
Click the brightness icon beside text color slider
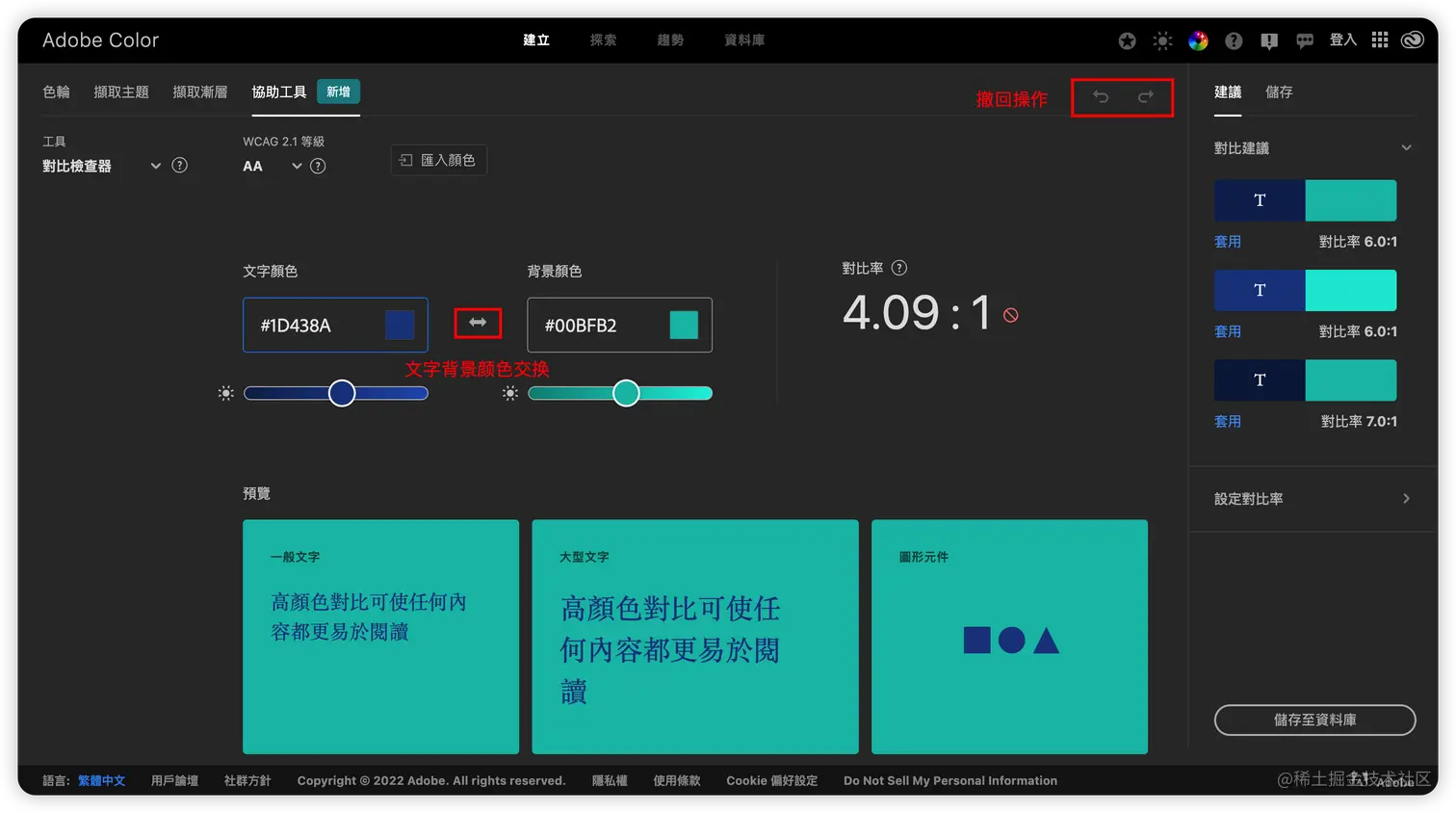tap(225, 392)
